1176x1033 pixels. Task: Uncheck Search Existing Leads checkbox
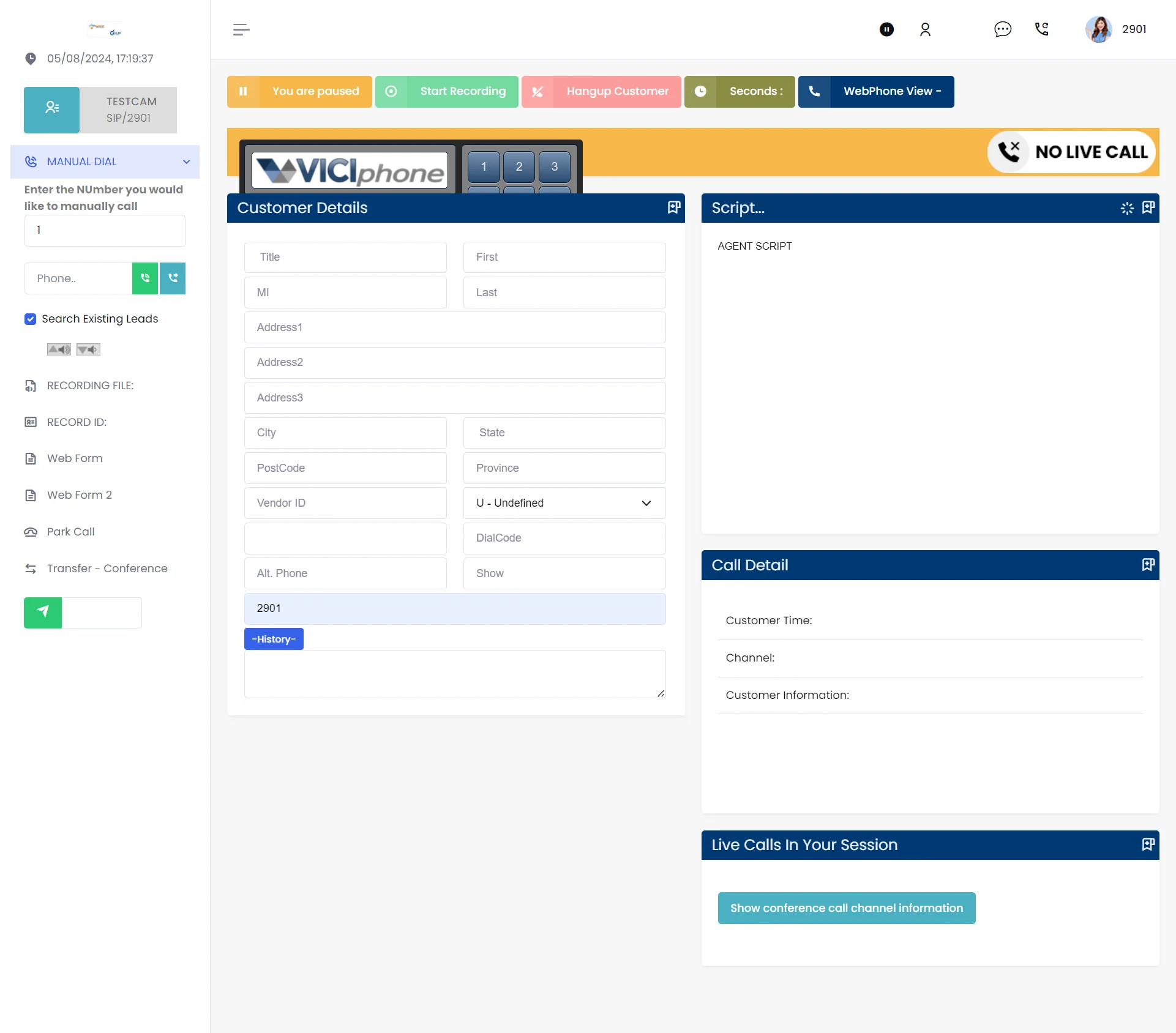pyautogui.click(x=31, y=319)
